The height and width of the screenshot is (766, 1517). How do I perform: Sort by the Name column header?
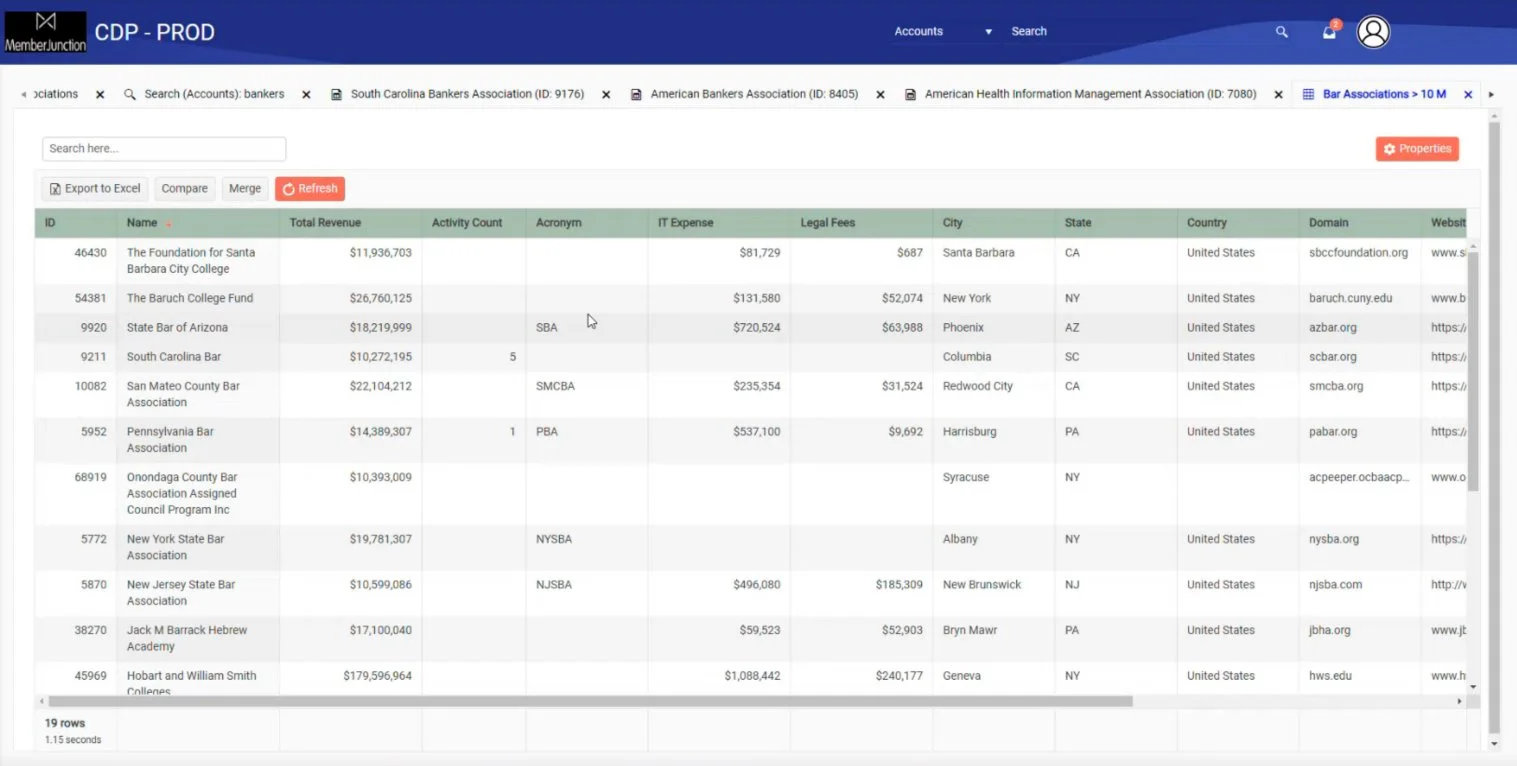(x=198, y=223)
